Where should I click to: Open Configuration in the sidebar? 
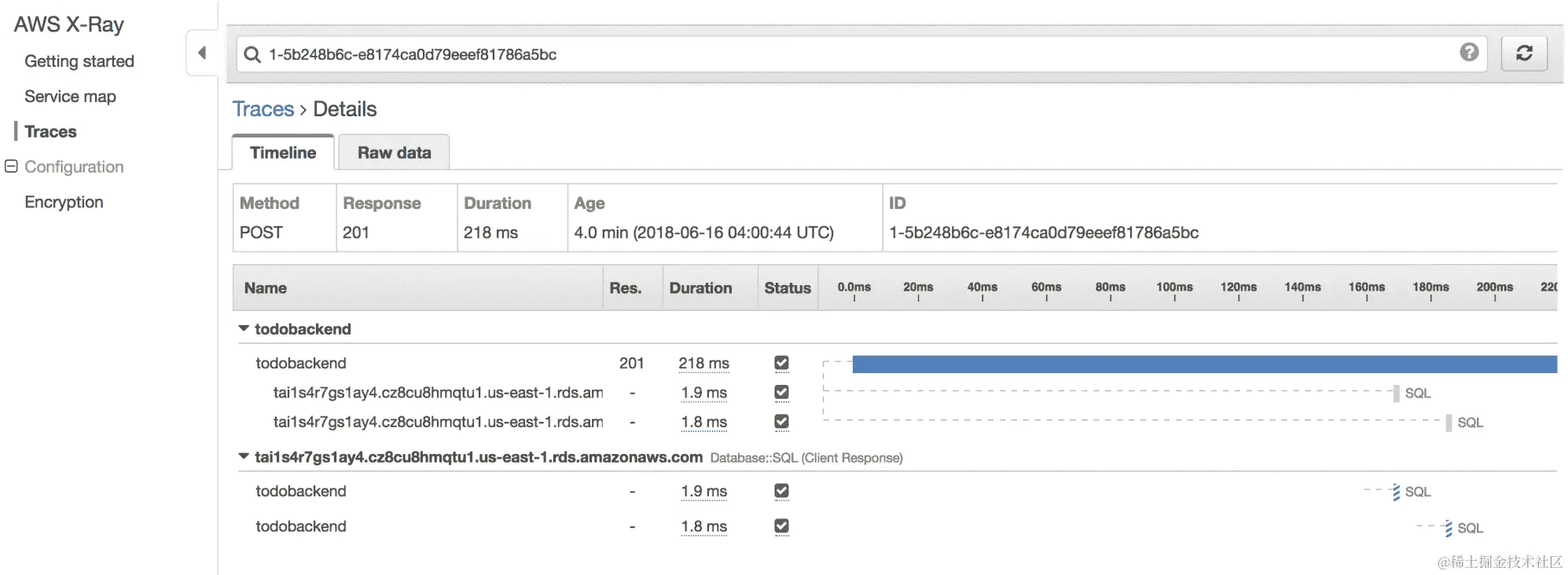click(74, 167)
